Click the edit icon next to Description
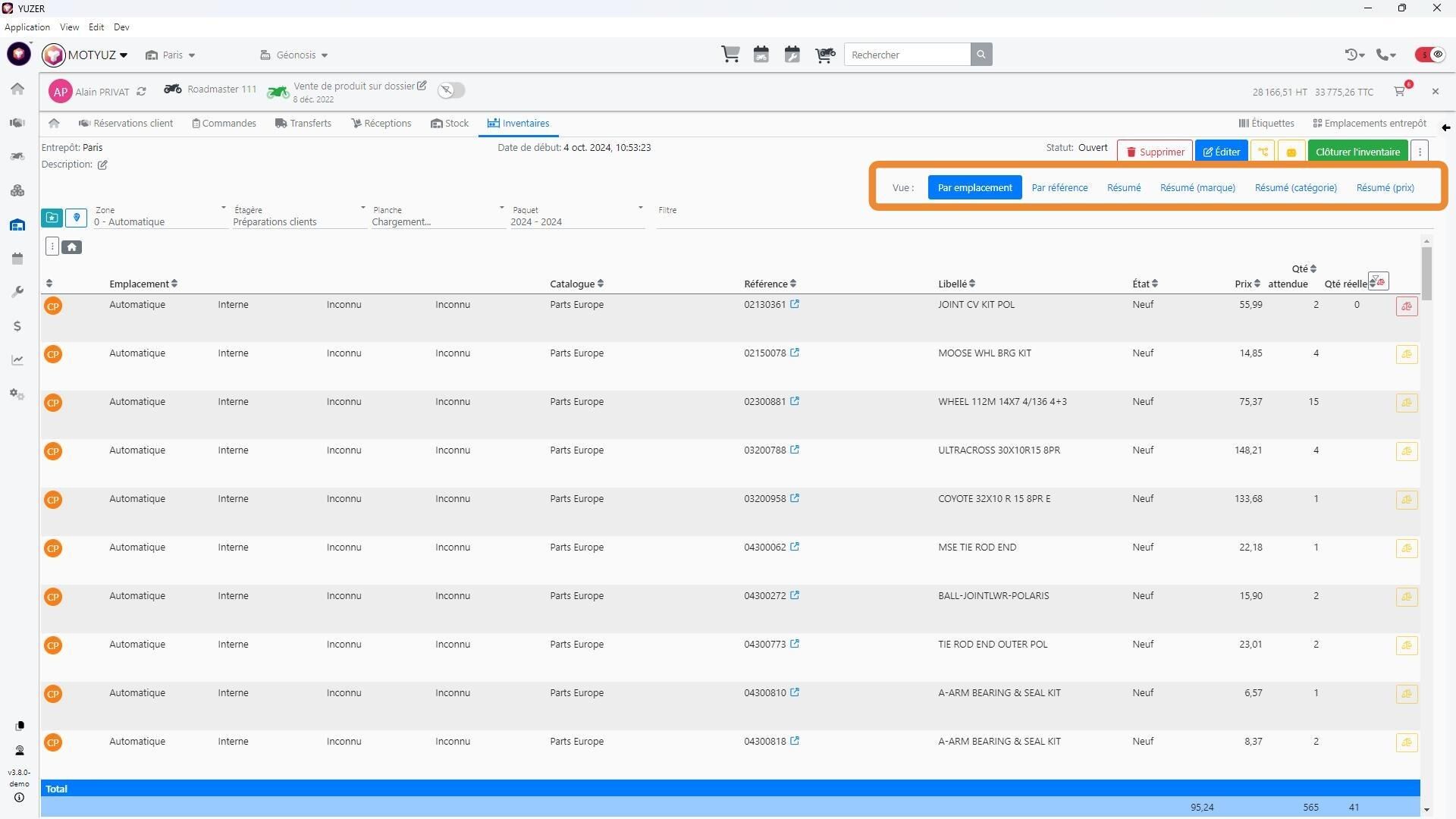Viewport: 1456px width, 819px height. pos(102,165)
